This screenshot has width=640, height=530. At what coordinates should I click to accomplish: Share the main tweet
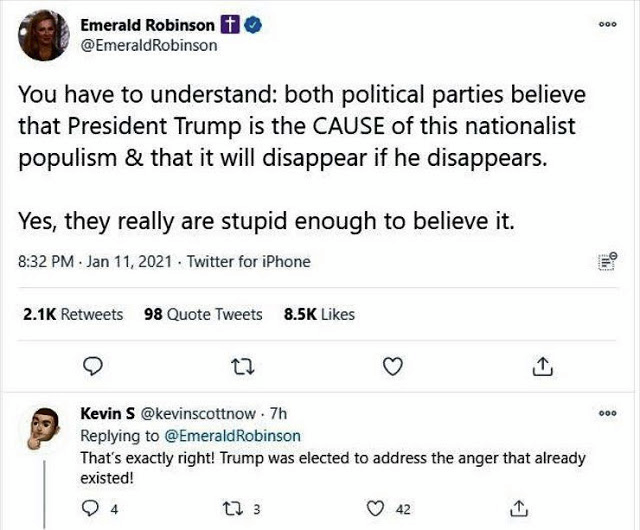[x=543, y=367]
